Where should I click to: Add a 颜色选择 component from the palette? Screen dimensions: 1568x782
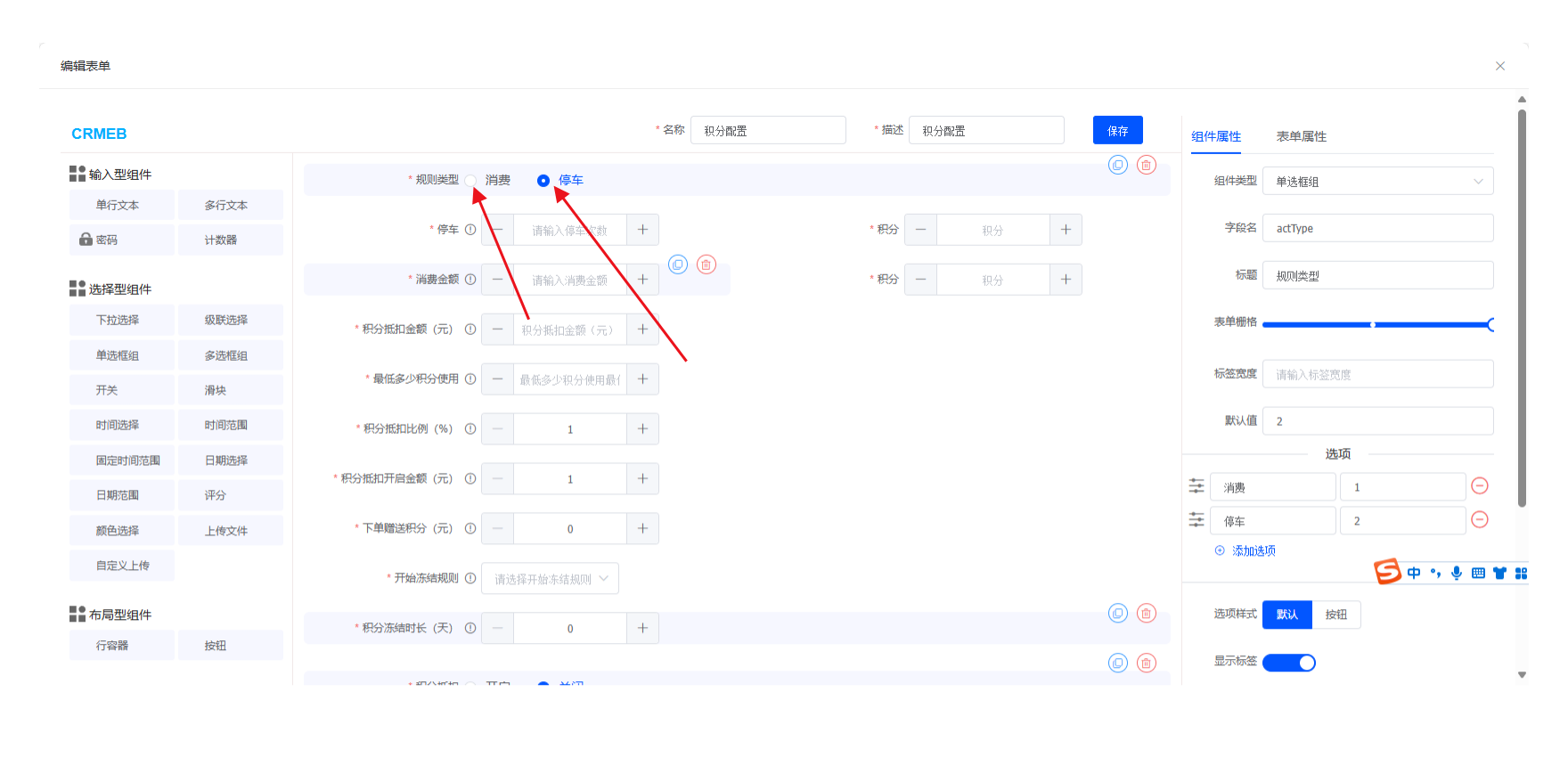[122, 531]
